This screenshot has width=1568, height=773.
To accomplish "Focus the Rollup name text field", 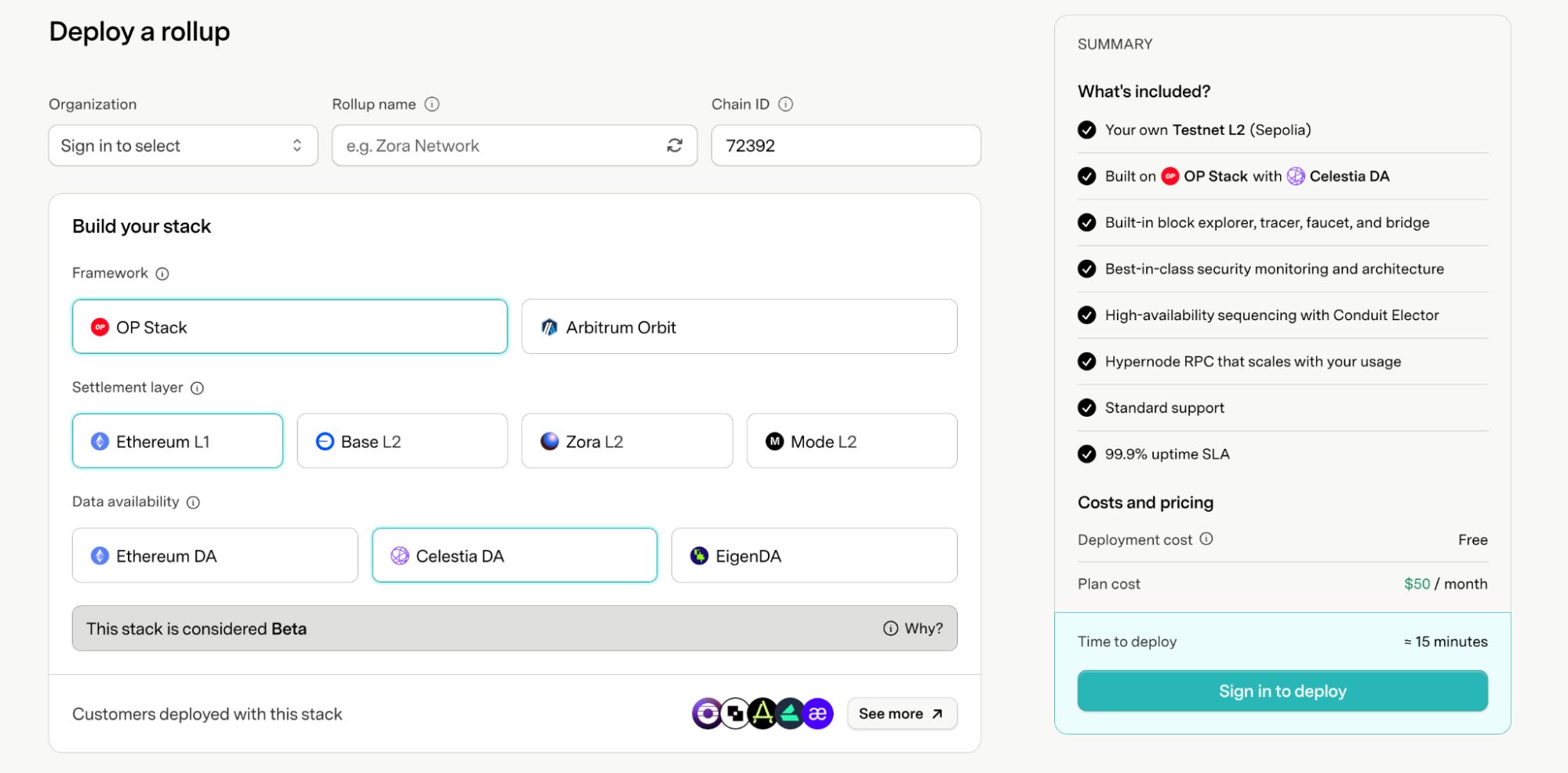I will (499, 146).
